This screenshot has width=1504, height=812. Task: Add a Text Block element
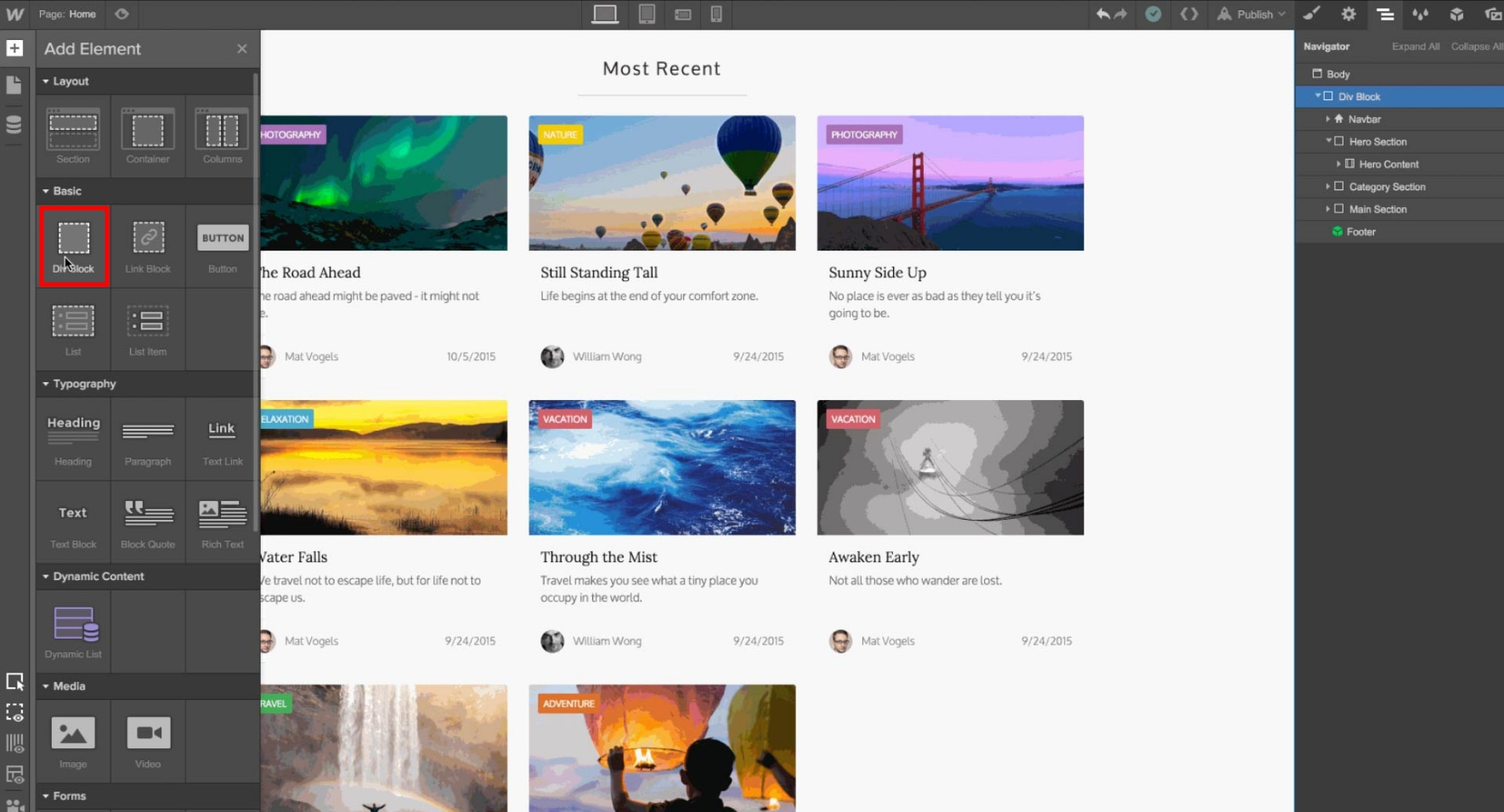(73, 522)
